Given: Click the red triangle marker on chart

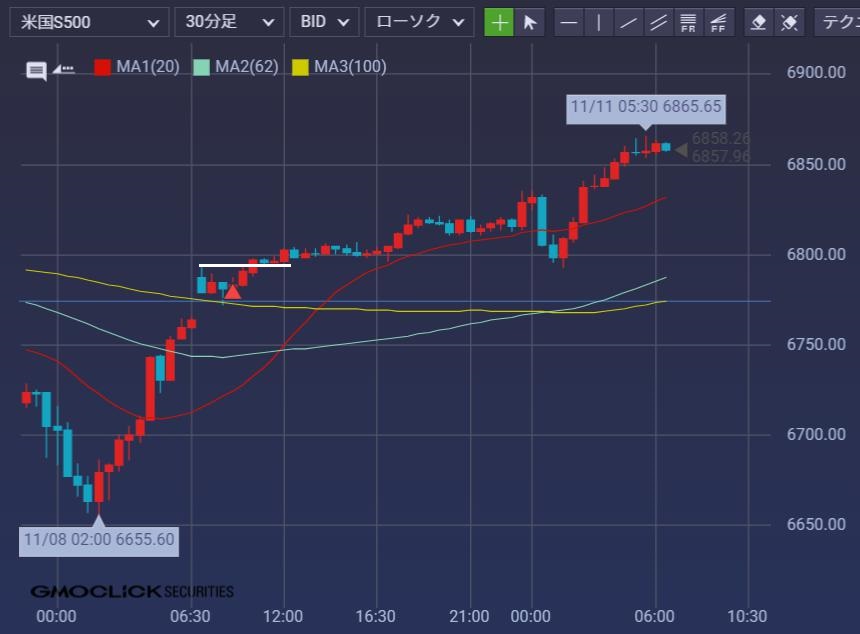Looking at the screenshot, I should click(x=232, y=292).
